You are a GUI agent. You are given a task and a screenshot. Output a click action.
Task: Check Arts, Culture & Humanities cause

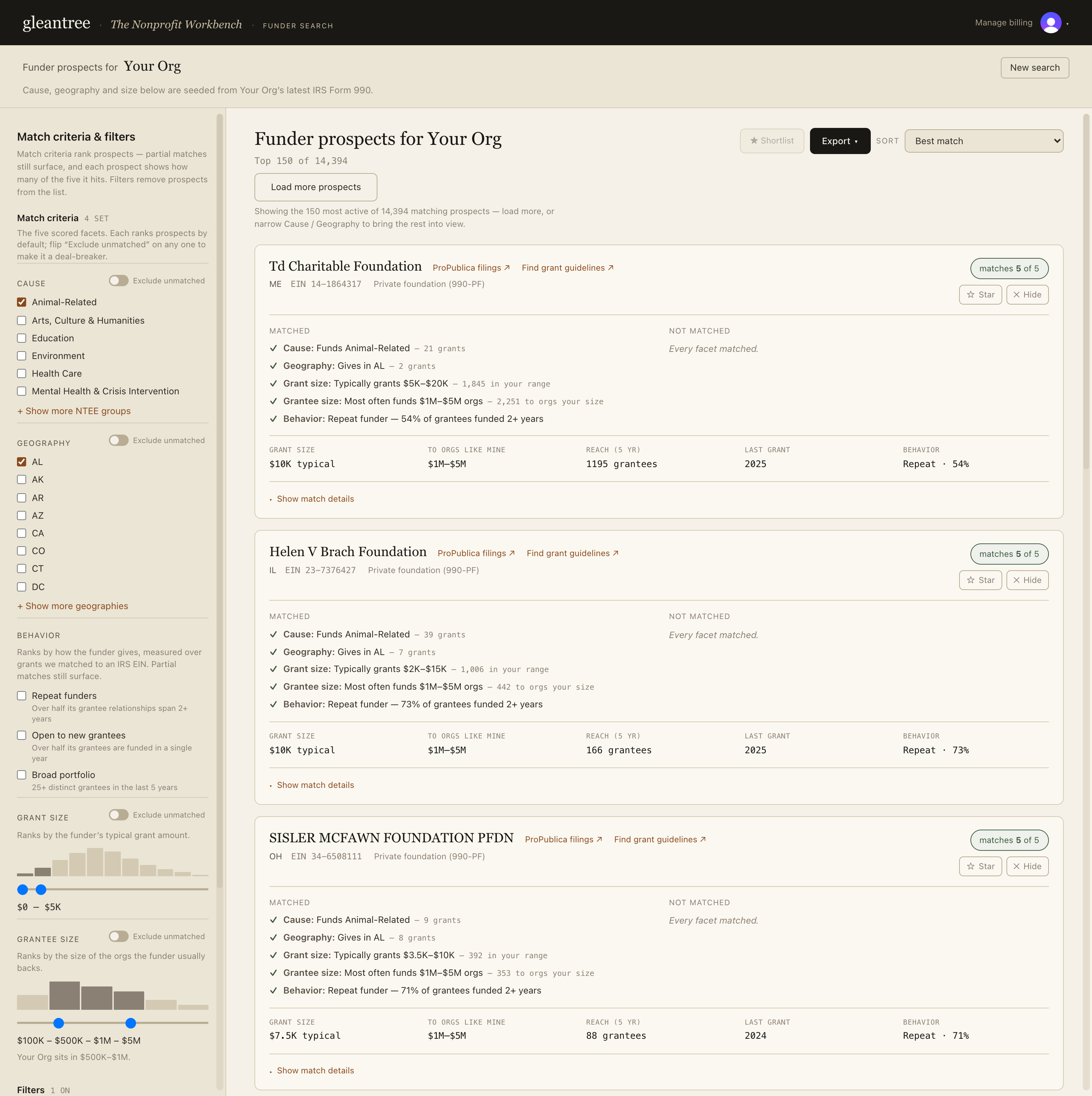[x=22, y=320]
